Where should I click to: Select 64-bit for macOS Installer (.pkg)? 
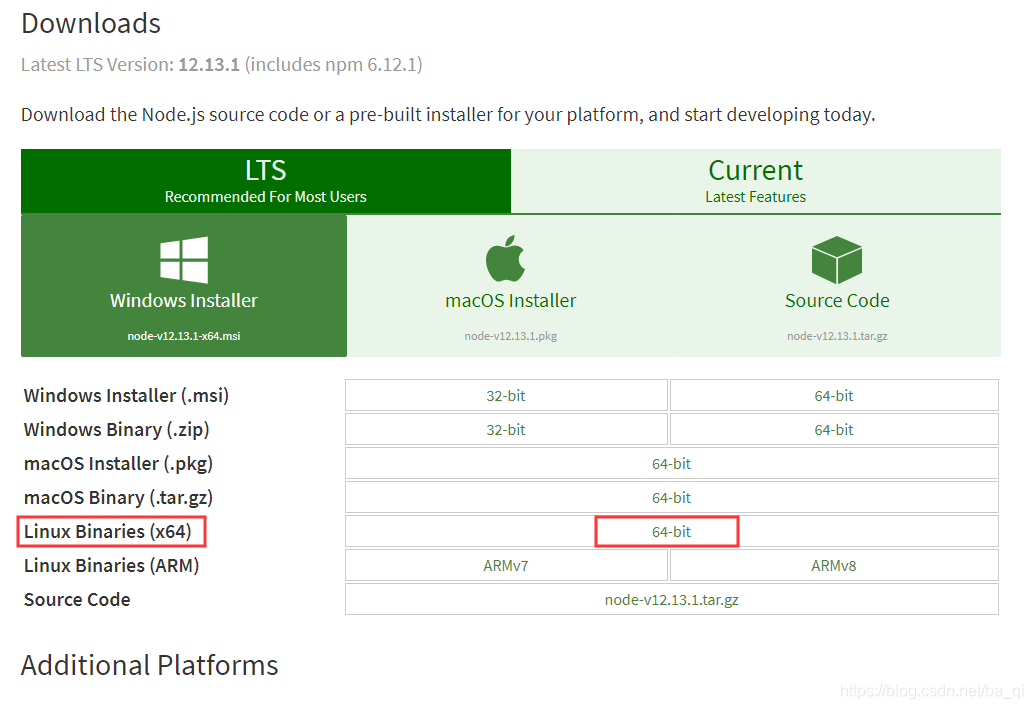pyautogui.click(x=671, y=464)
